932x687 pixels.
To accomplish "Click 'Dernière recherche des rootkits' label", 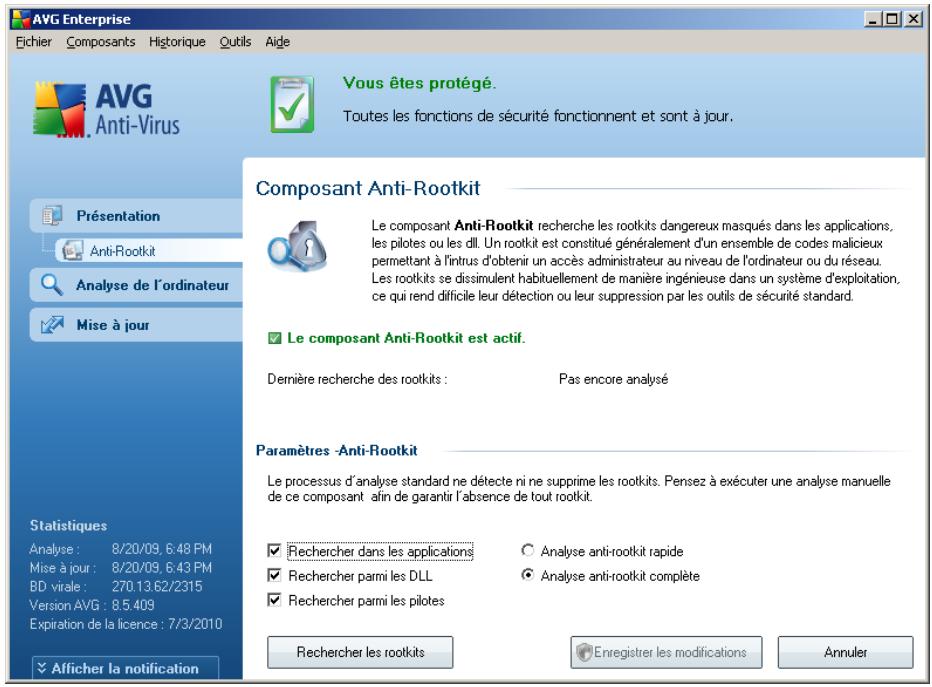I will pyautogui.click(x=357, y=379).
